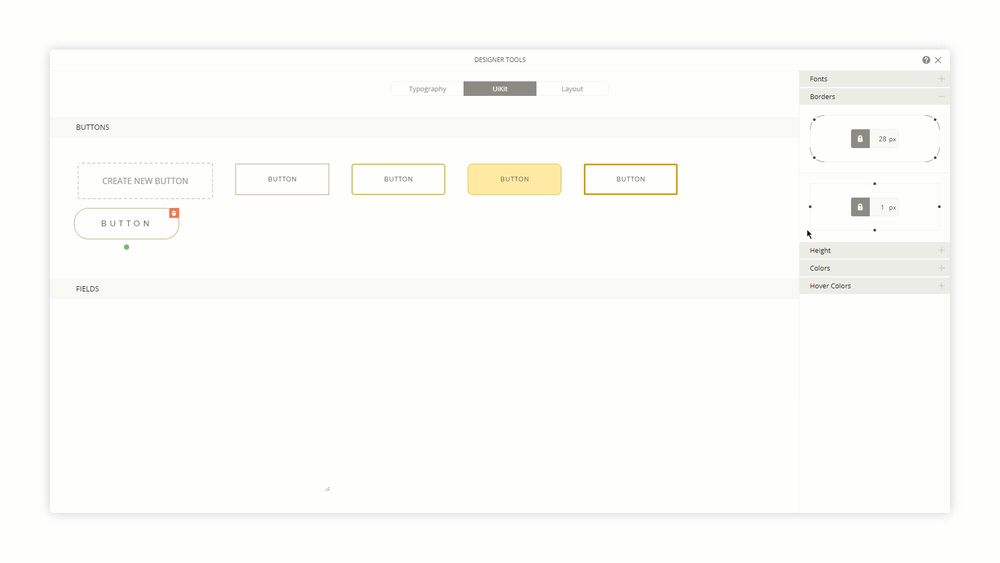Select the thick gold bordered button preset
The height and width of the screenshot is (563, 1000).
tap(630, 179)
